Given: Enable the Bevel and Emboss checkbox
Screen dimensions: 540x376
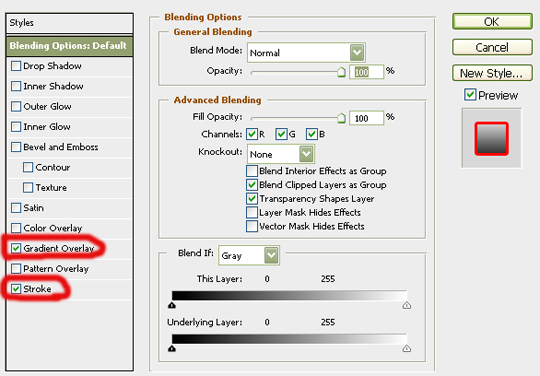Looking at the screenshot, I should click(16, 147).
